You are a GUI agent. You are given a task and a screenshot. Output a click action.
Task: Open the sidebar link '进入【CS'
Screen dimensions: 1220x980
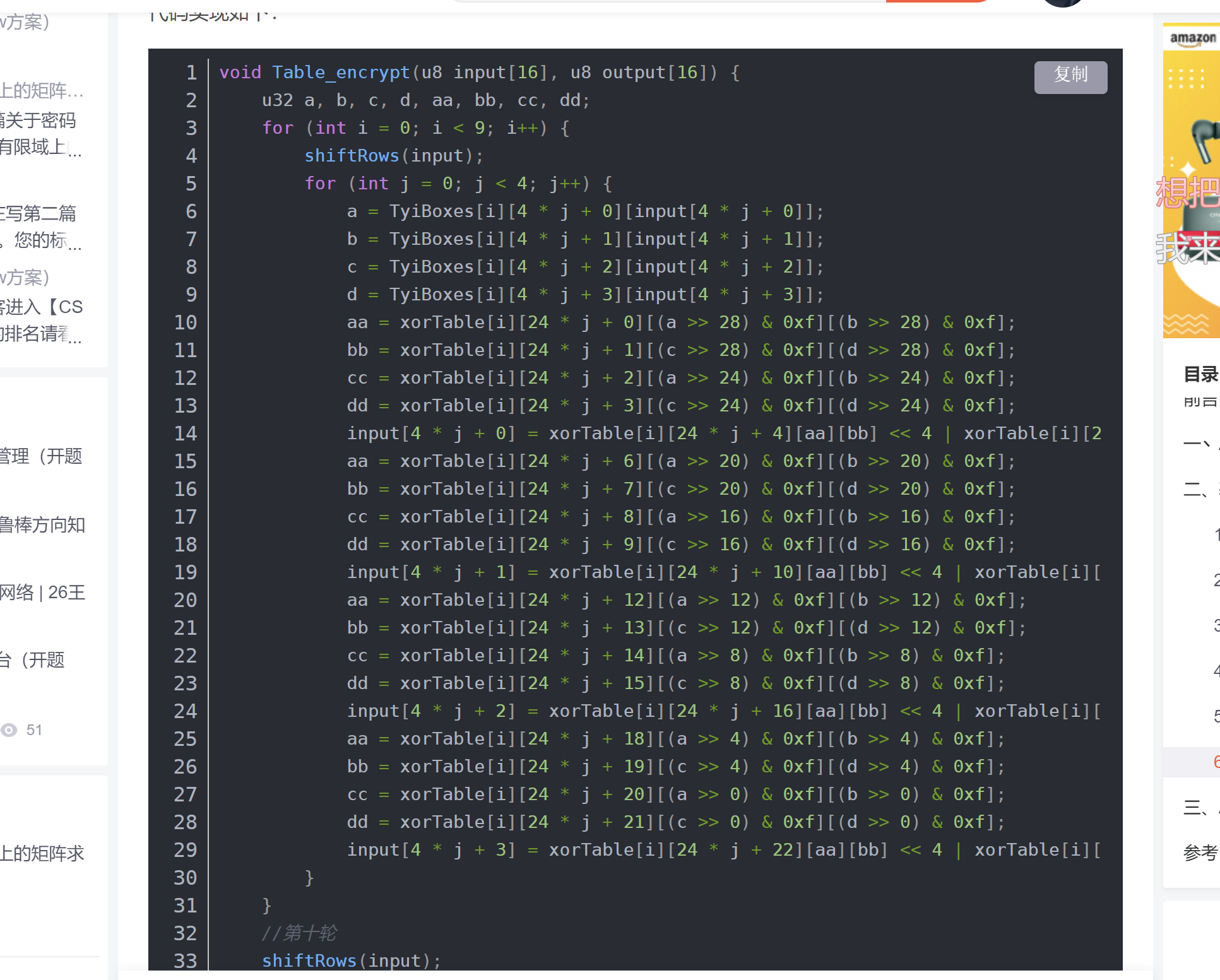tap(42, 307)
